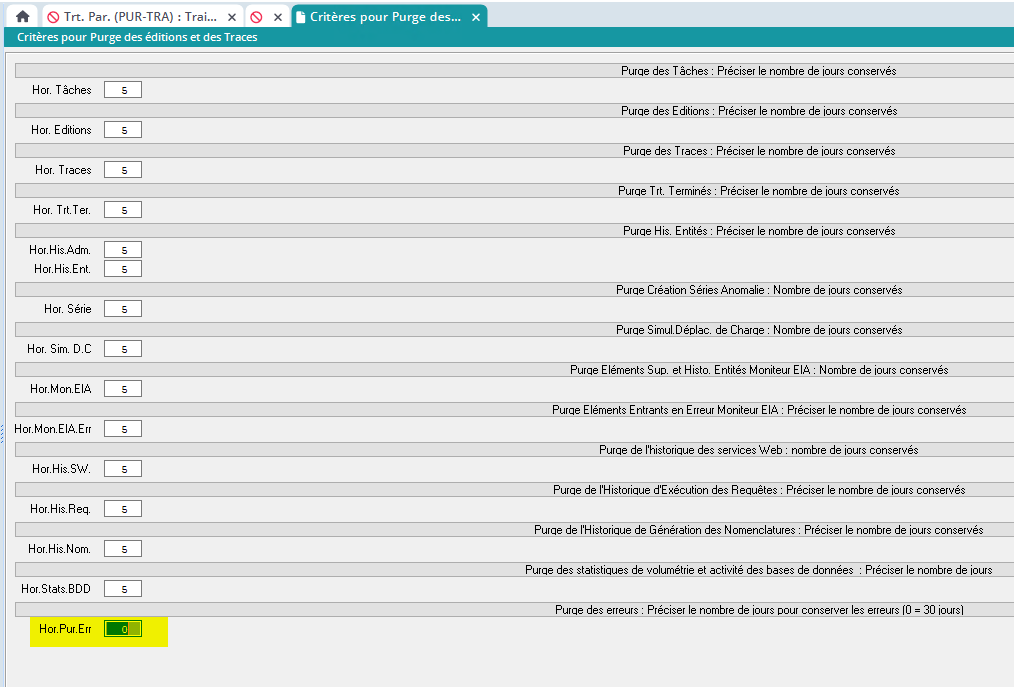Screen dimensions: 1014x687
Task: Go to the Home tab icon
Action: pyautogui.click(x=22, y=17)
